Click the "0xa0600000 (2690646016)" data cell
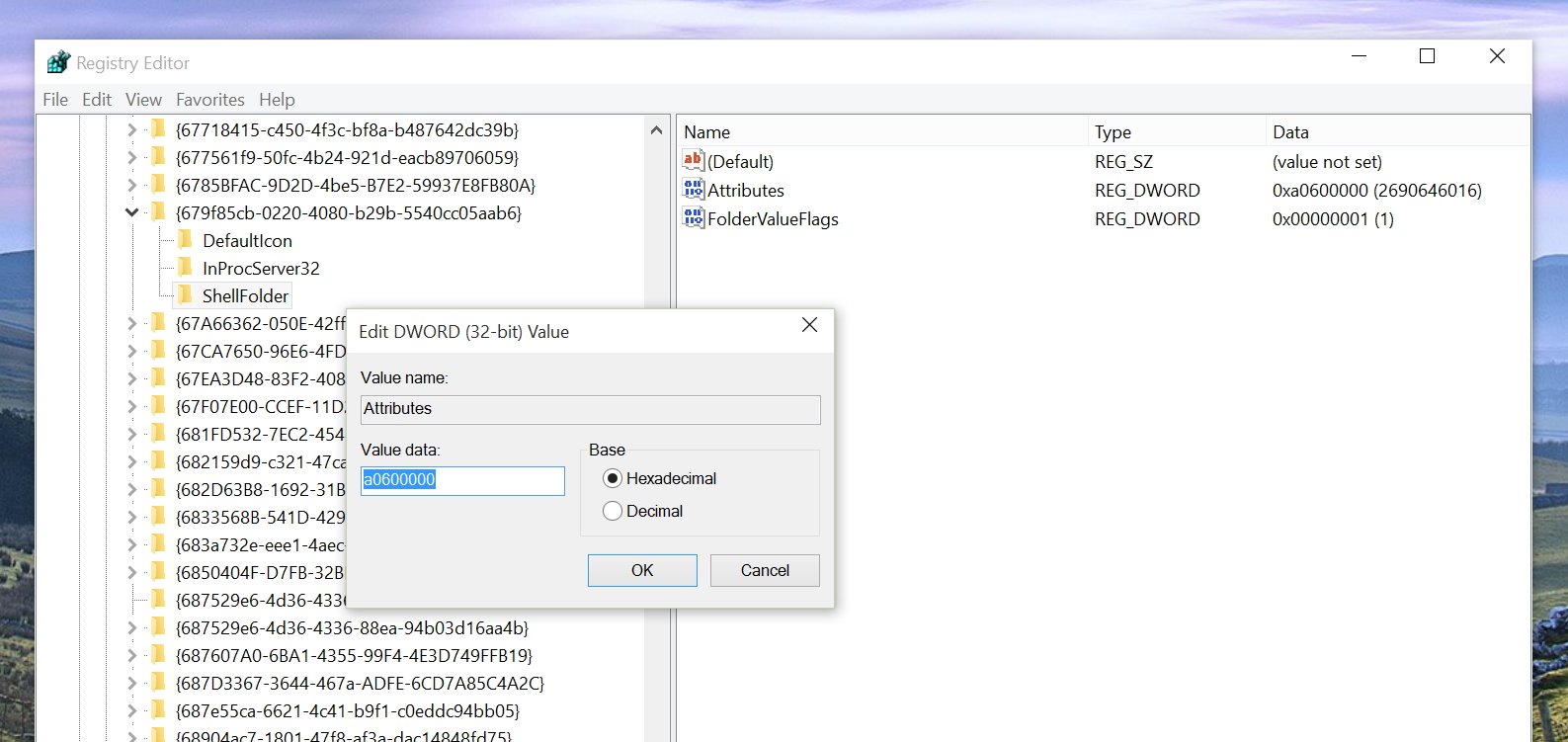Screen dimensions: 1568x742 tap(1377, 190)
